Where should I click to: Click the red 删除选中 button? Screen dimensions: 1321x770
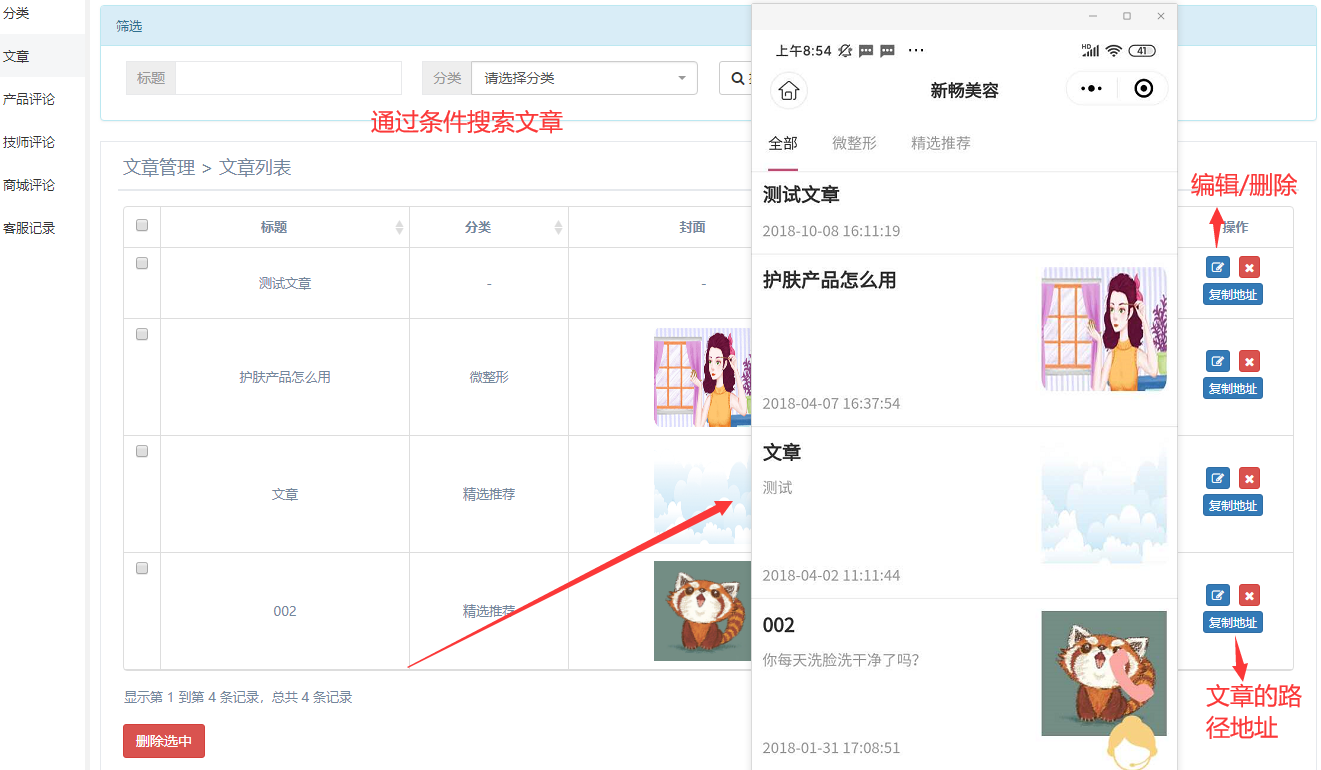pos(164,741)
